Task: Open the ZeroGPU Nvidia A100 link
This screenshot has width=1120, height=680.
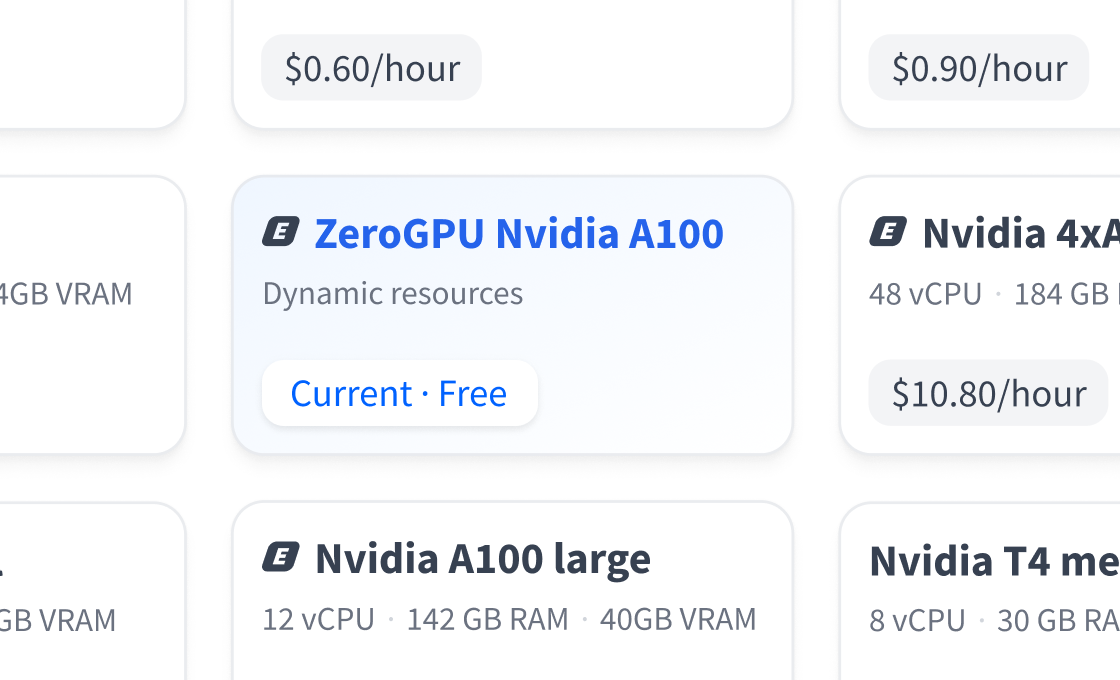Action: click(519, 233)
